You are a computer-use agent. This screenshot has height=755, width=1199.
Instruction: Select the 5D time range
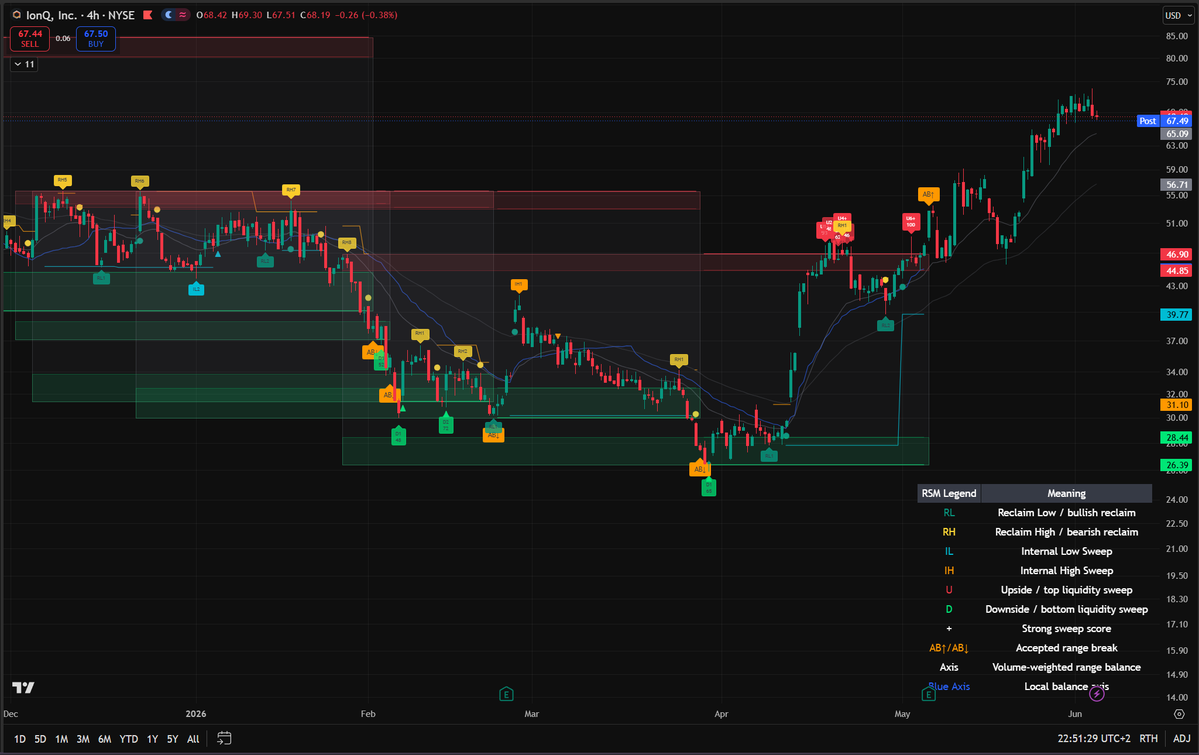click(x=41, y=739)
